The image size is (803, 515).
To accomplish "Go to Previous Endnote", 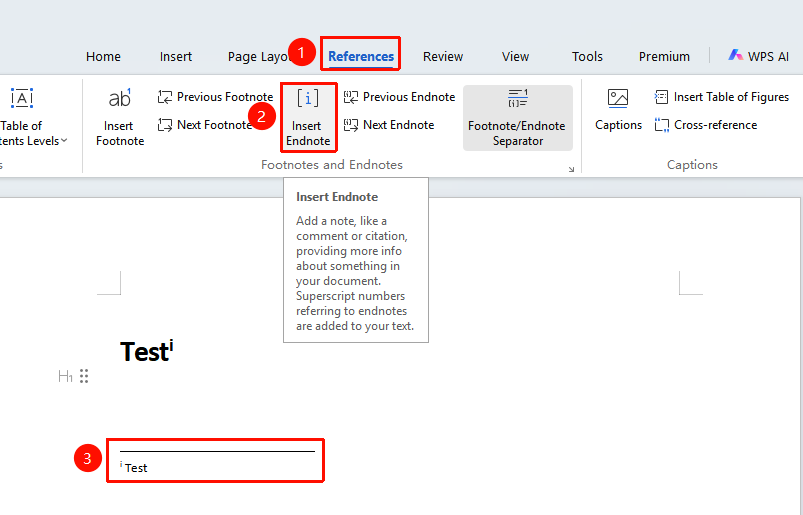I will (399, 97).
